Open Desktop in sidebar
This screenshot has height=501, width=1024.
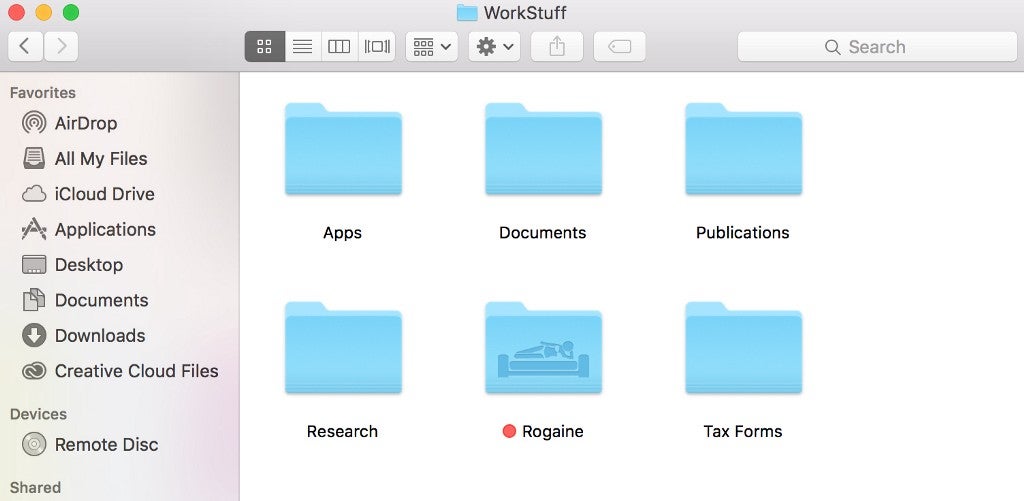[120, 265]
